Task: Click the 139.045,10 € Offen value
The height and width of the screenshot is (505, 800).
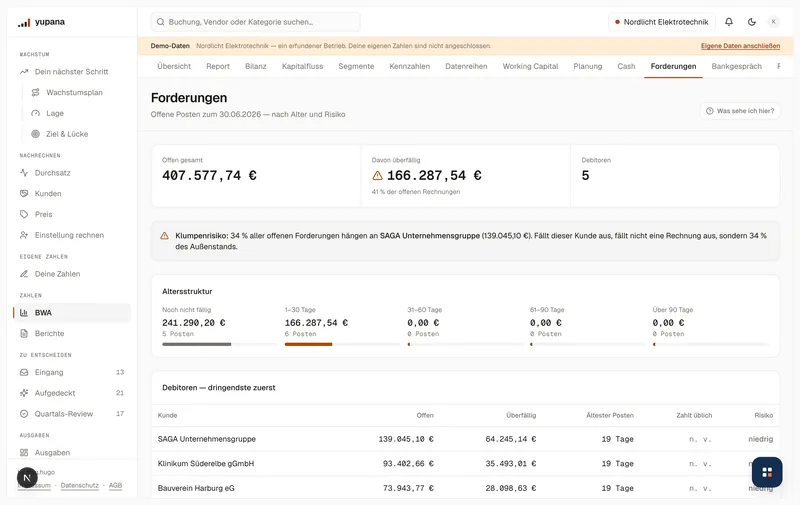Action: point(406,439)
